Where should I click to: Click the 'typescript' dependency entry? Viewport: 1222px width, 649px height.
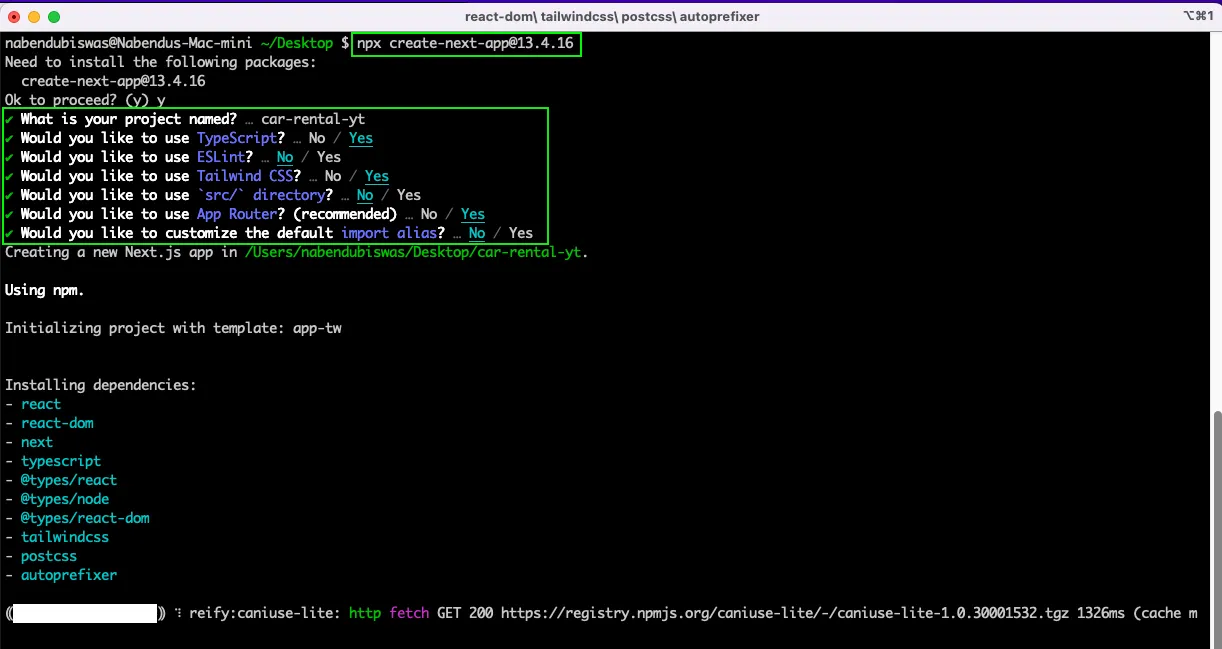pyautogui.click(x=61, y=461)
